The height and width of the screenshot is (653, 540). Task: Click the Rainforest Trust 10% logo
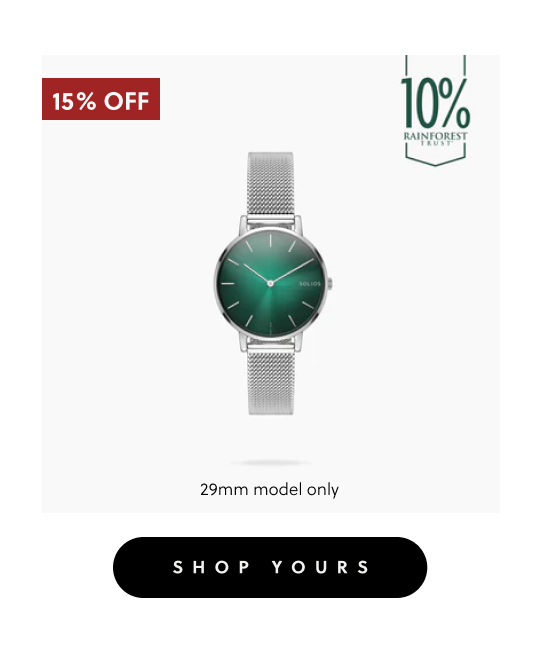(x=435, y=110)
